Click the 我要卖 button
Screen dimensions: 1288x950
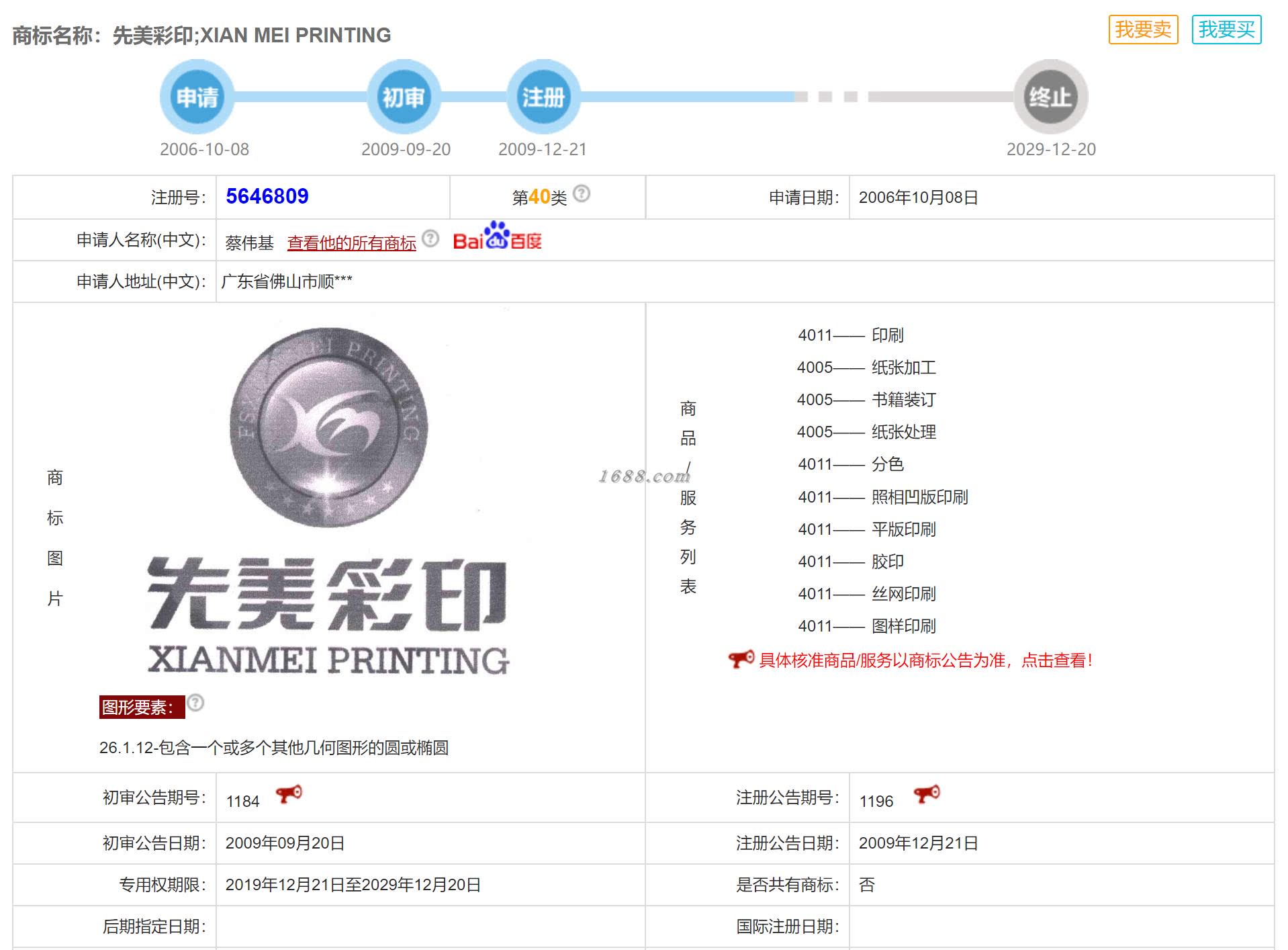[x=1143, y=30]
